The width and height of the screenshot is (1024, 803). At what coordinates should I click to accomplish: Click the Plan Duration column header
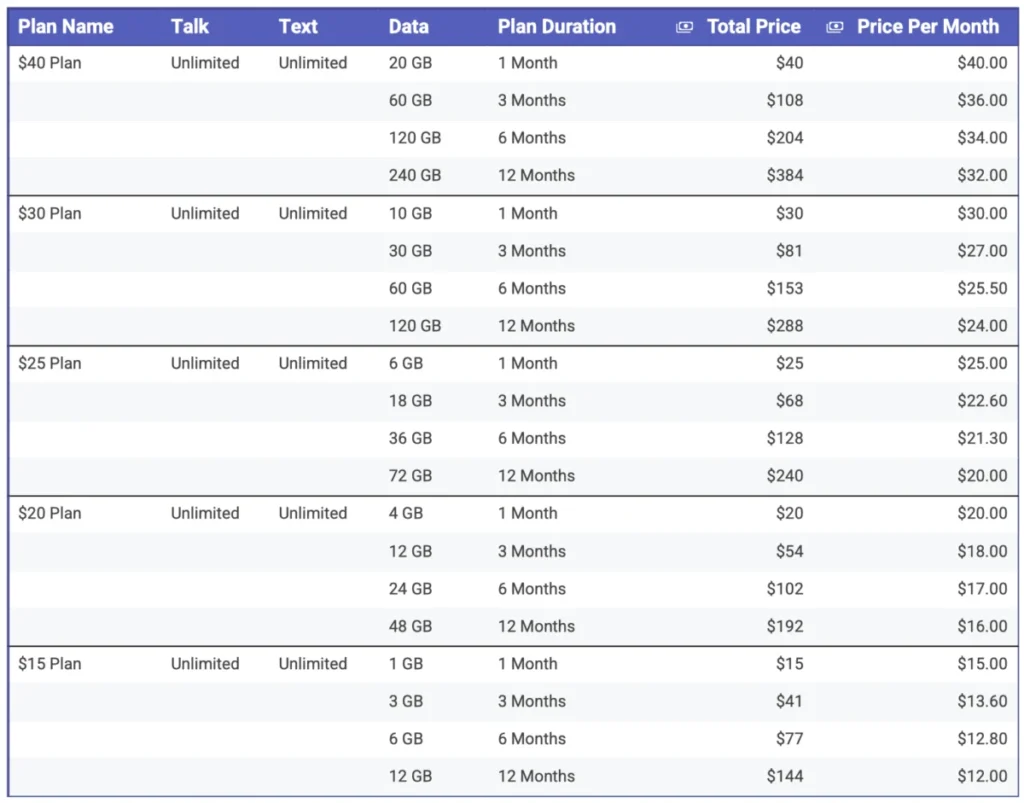point(556,27)
